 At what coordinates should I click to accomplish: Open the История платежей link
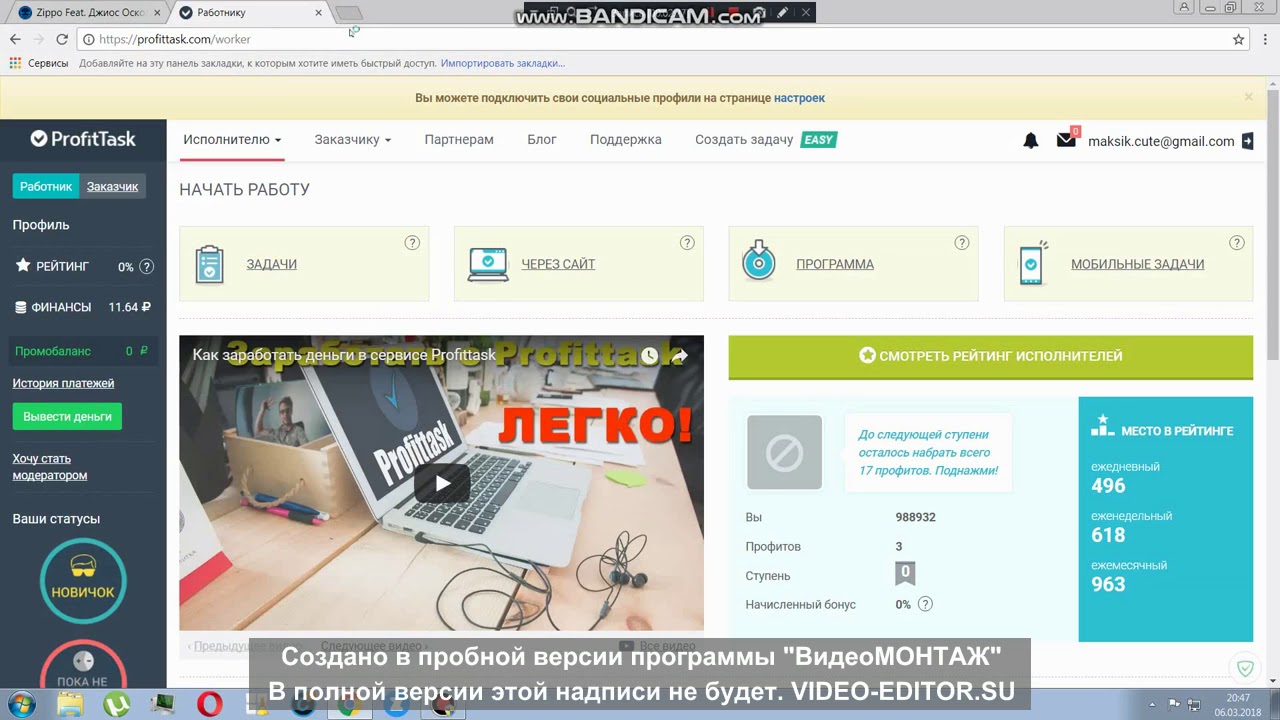[x=63, y=383]
